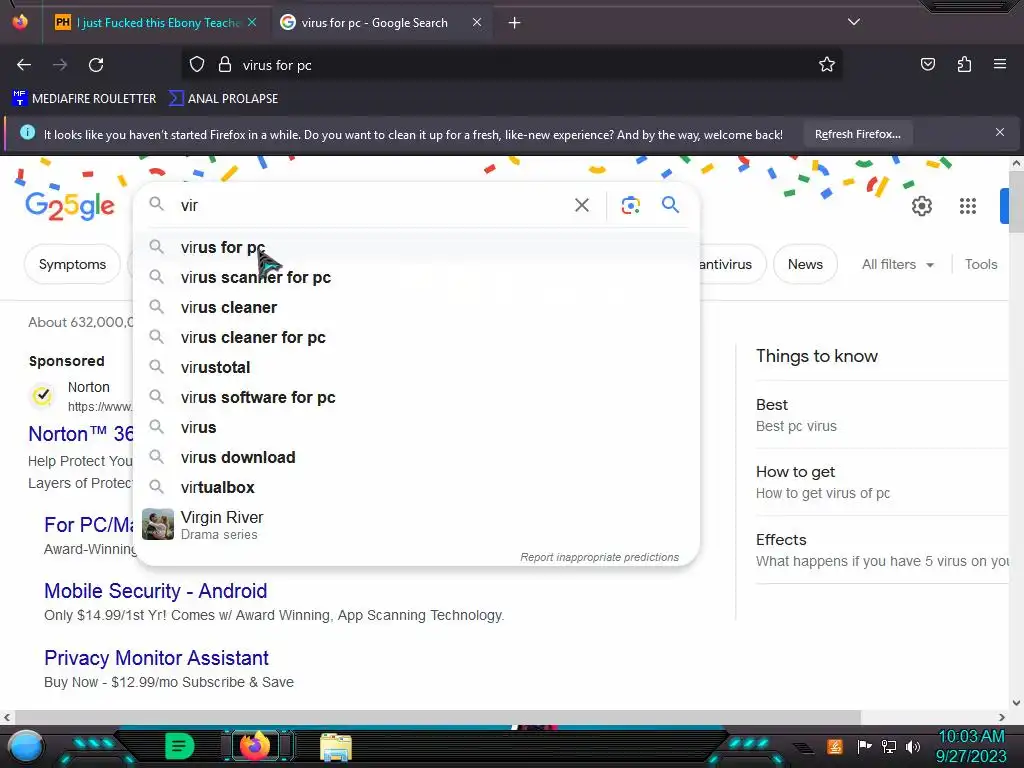This screenshot has width=1024, height=768.
Task: Select suggestion virus for pc
Action: (x=417, y=248)
